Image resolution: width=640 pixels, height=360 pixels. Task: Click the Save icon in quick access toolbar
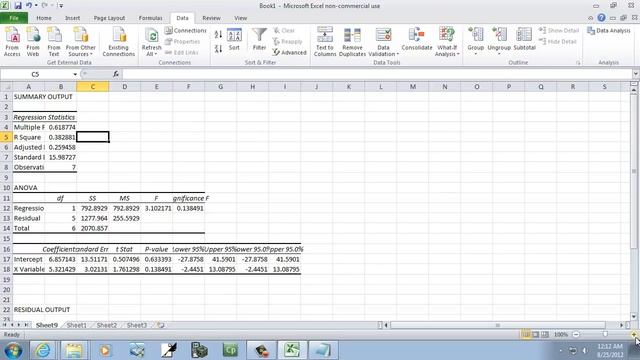(x=18, y=6)
